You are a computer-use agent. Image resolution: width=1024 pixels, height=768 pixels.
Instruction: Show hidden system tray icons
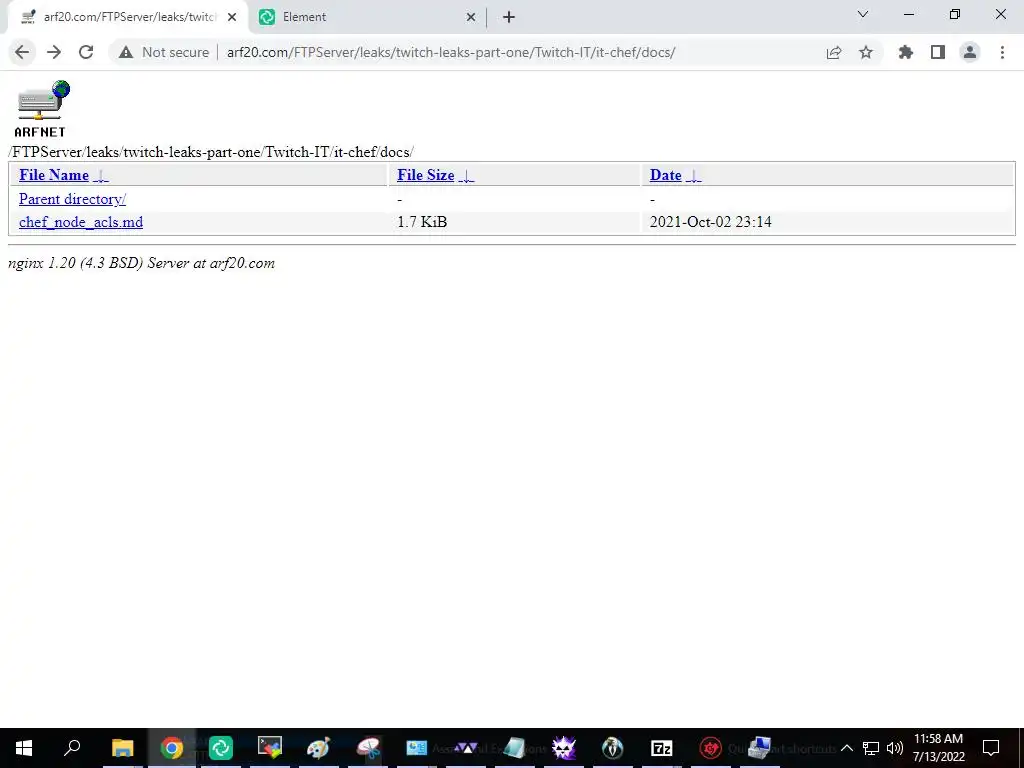click(x=846, y=748)
